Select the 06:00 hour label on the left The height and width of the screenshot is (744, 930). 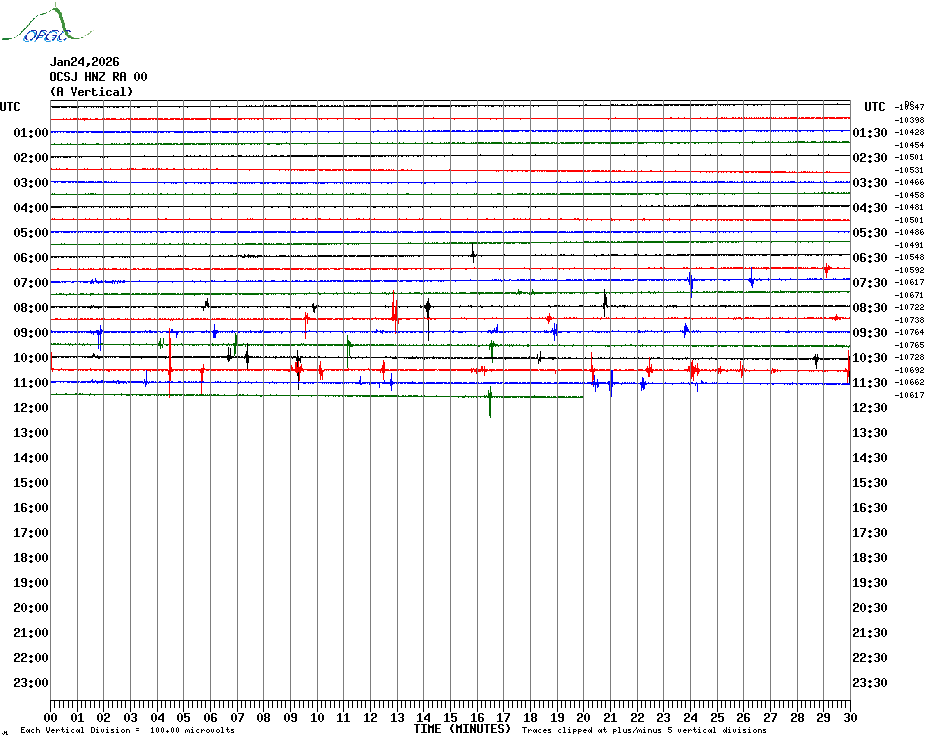point(31,258)
